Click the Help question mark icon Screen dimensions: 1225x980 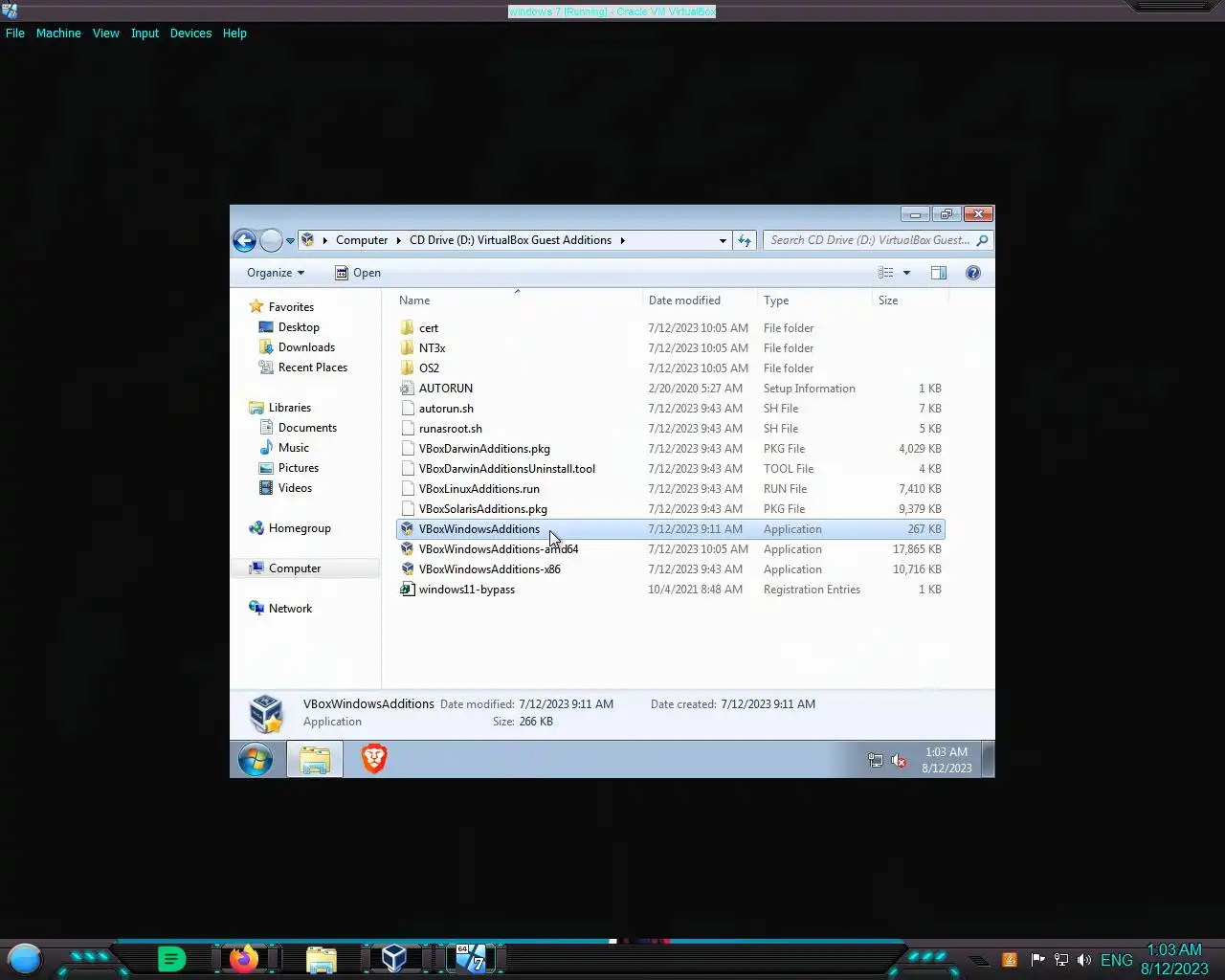pos(973,273)
